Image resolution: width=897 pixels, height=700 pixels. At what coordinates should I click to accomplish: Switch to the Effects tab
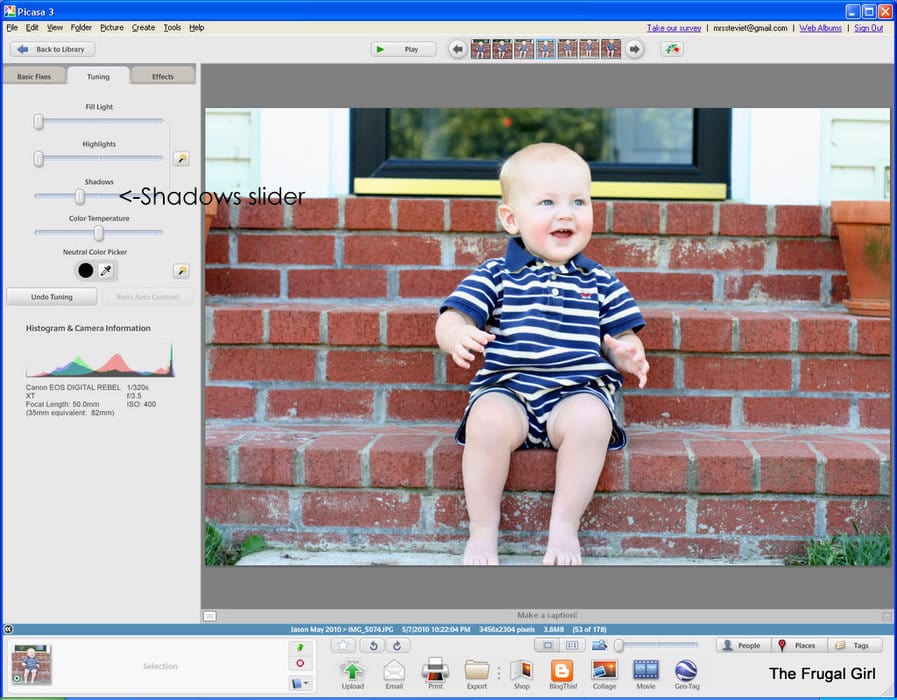click(x=162, y=76)
